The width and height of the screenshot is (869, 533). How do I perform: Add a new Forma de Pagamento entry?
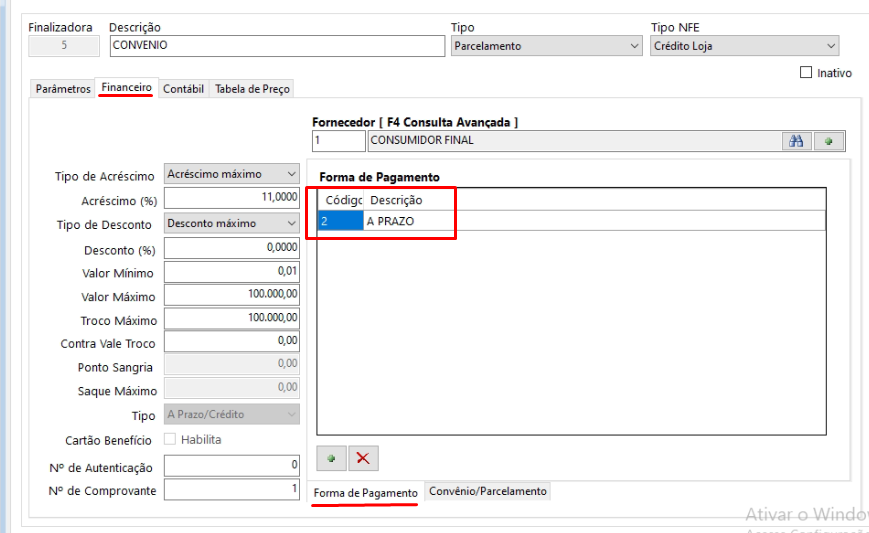tap(331, 458)
